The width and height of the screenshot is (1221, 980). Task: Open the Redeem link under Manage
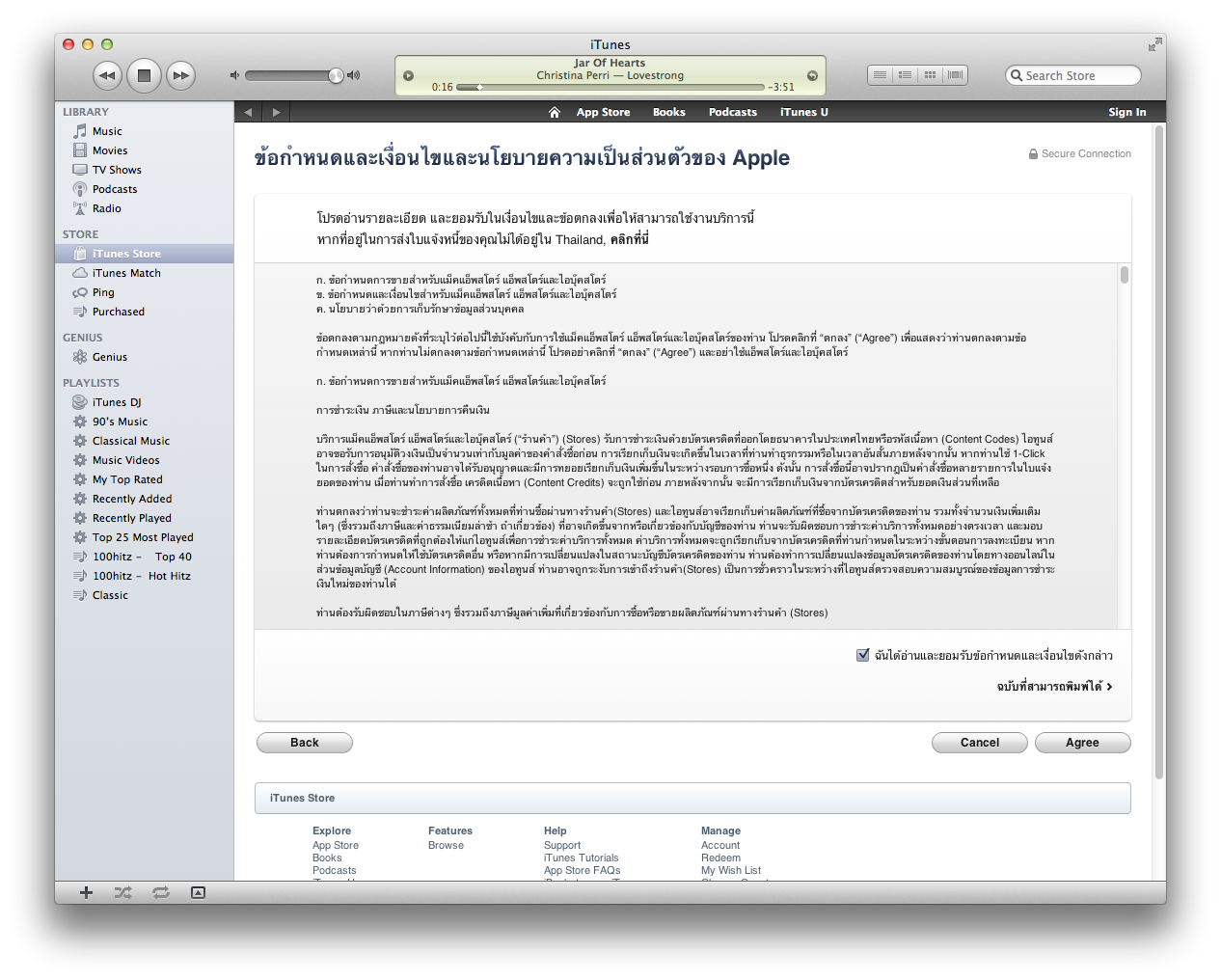click(x=720, y=857)
